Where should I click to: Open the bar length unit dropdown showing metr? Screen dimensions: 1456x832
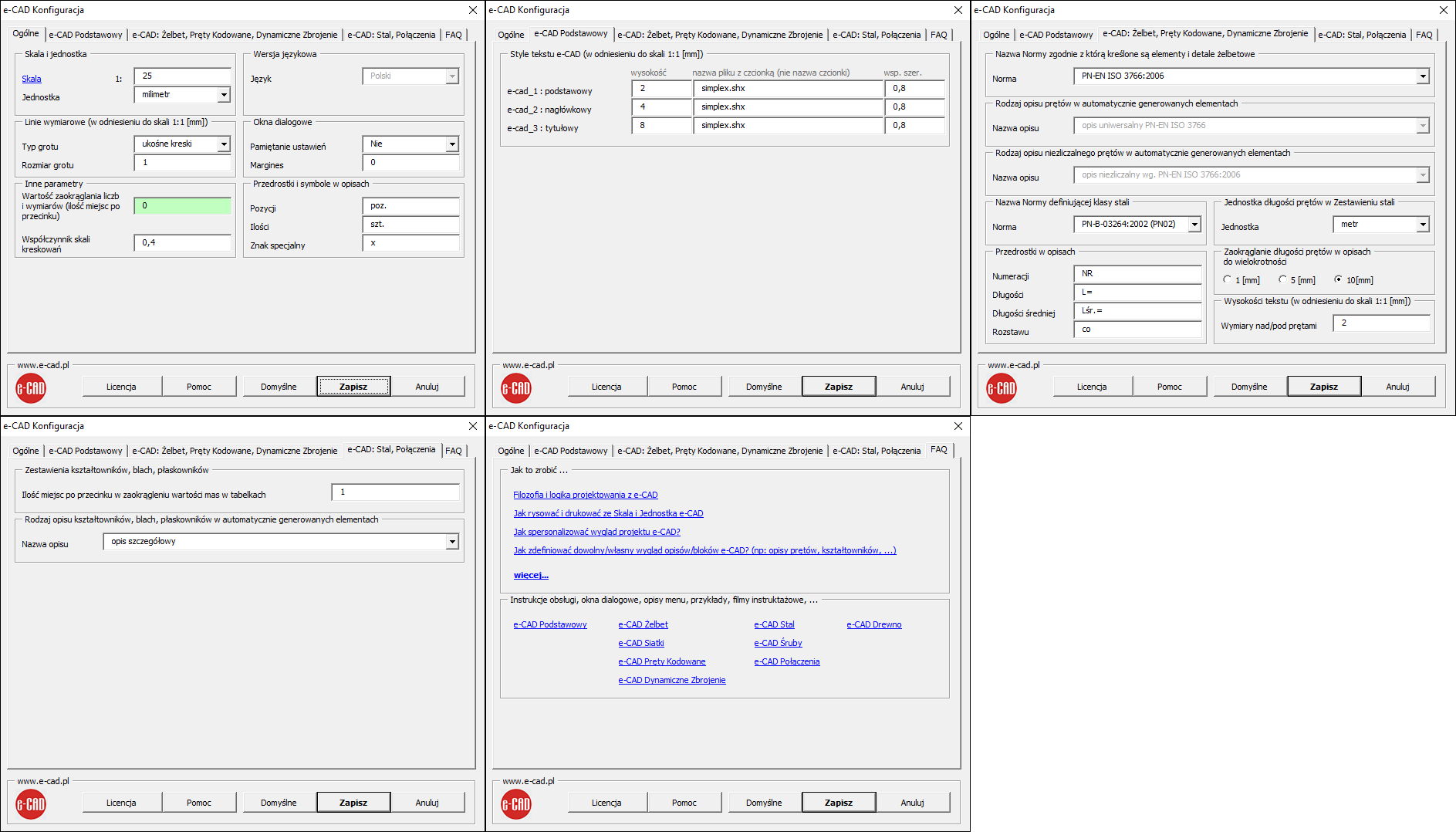tap(1423, 225)
